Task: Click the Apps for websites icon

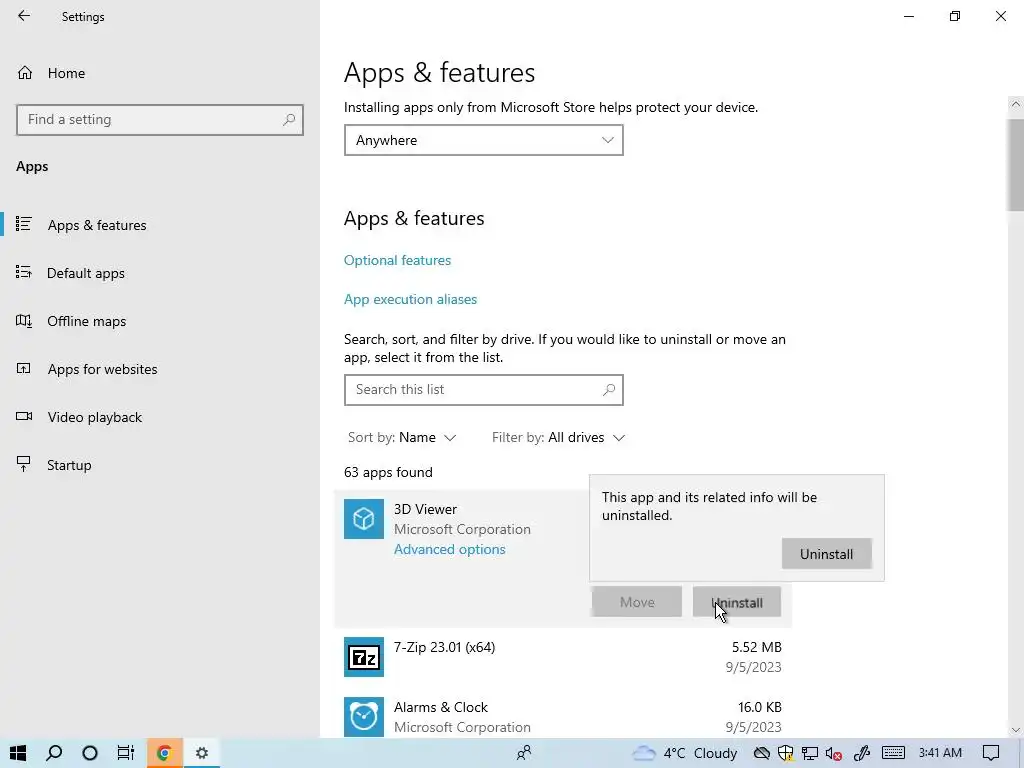Action: coord(24,368)
